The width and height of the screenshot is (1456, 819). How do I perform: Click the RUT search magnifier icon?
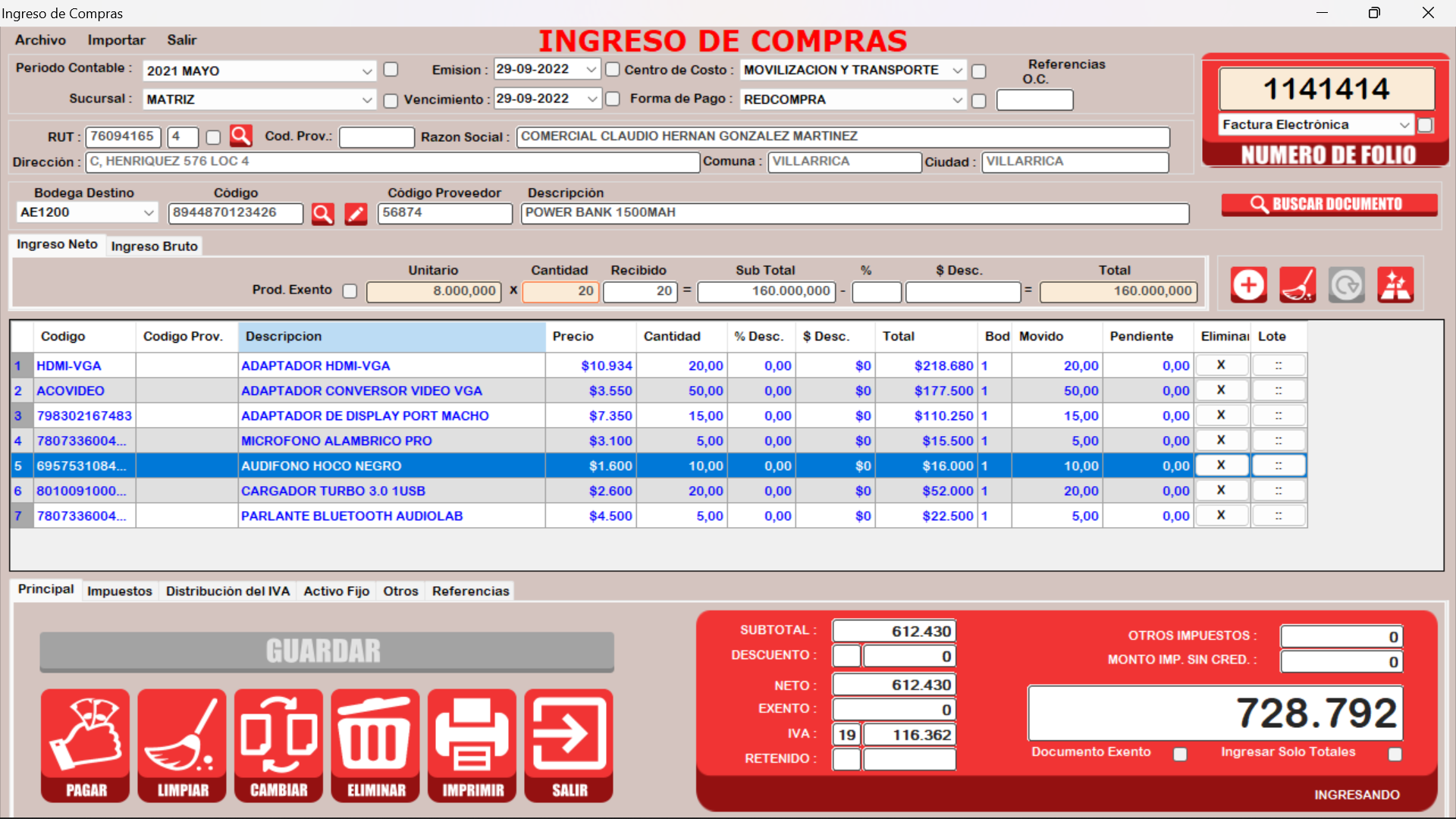click(241, 136)
